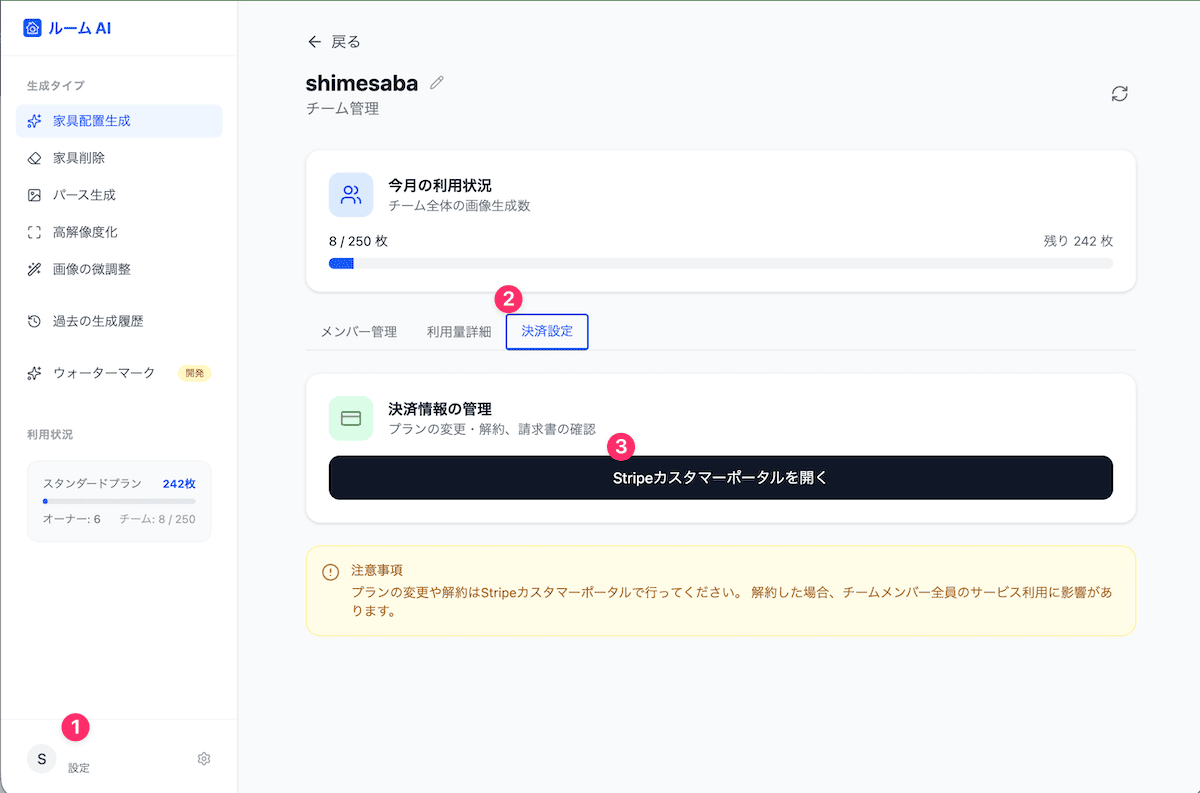Switch to the メンバー管理 tab
This screenshot has height=793, width=1200.
click(359, 332)
